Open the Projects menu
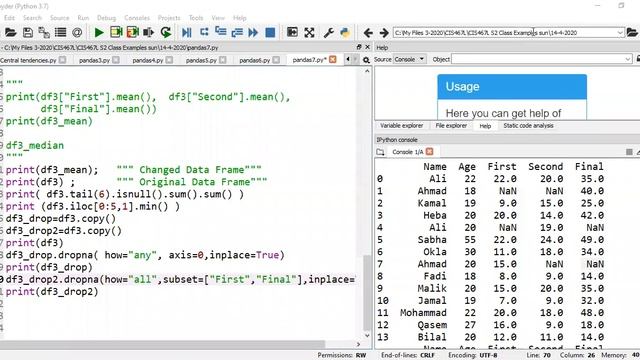 pyautogui.click(x=169, y=18)
